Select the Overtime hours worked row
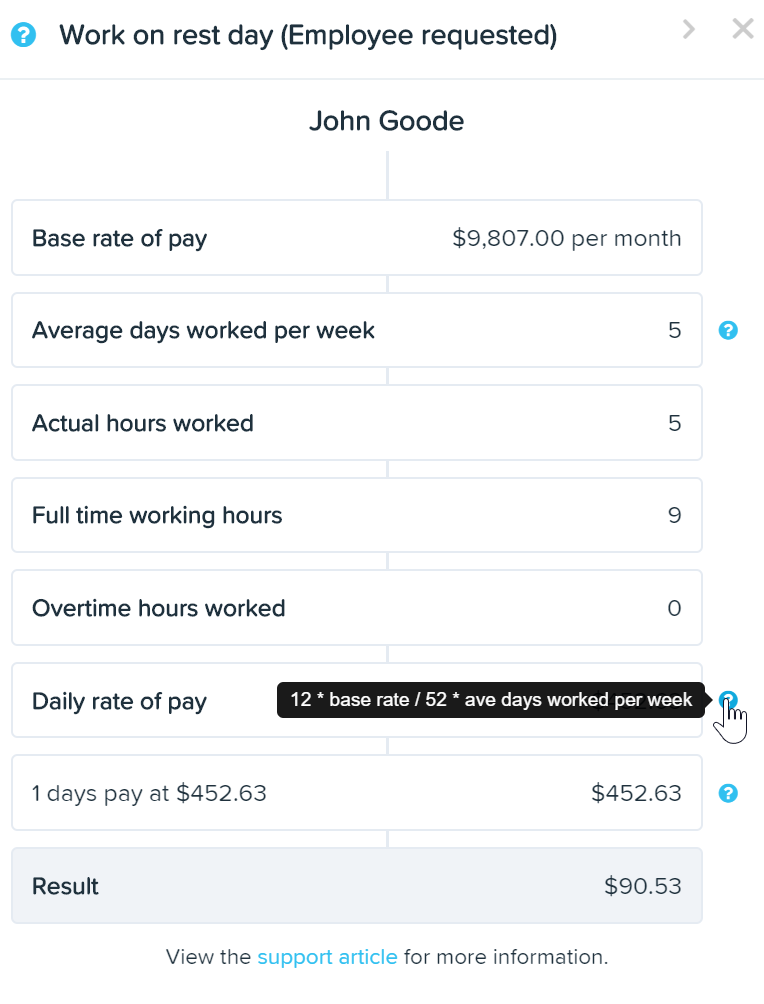The width and height of the screenshot is (764, 1004). (357, 608)
